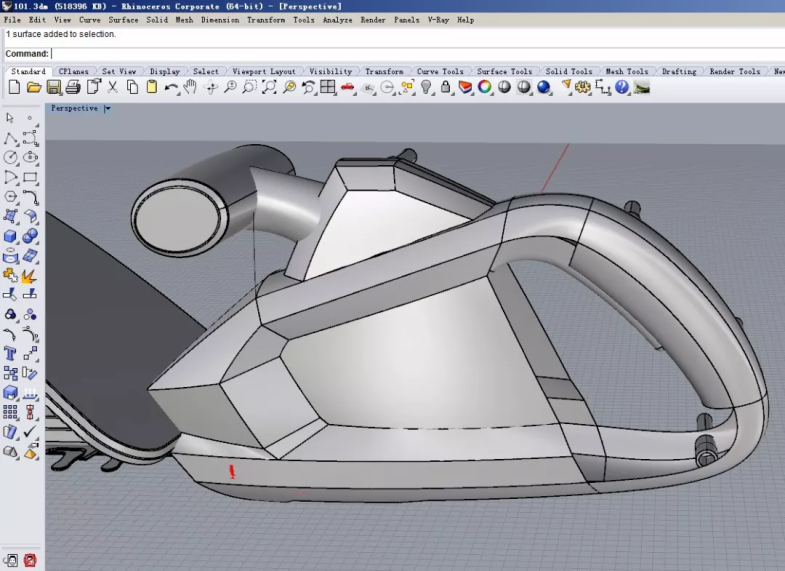Open the Transform menu
Viewport: 785px width, 571px height.
click(265, 20)
